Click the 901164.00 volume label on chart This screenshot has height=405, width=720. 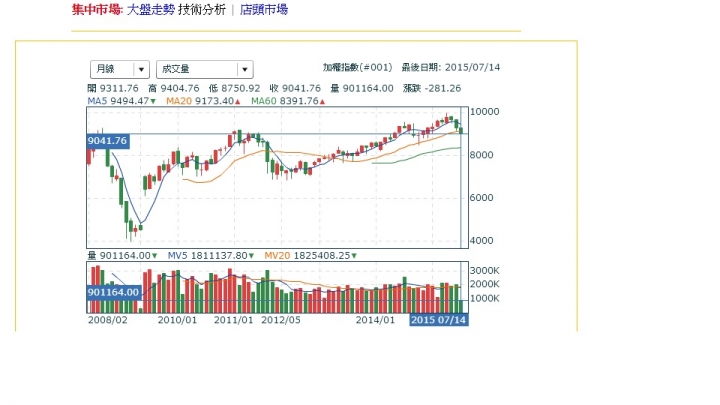pyautogui.click(x=113, y=292)
